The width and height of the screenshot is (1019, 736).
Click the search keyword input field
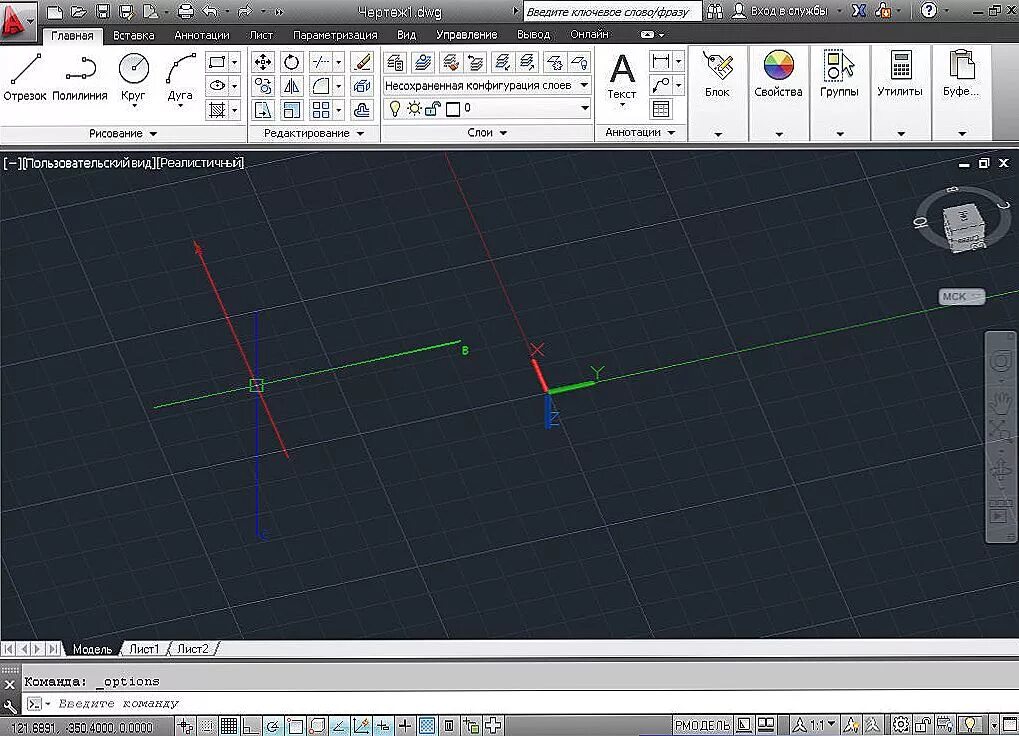[x=611, y=12]
